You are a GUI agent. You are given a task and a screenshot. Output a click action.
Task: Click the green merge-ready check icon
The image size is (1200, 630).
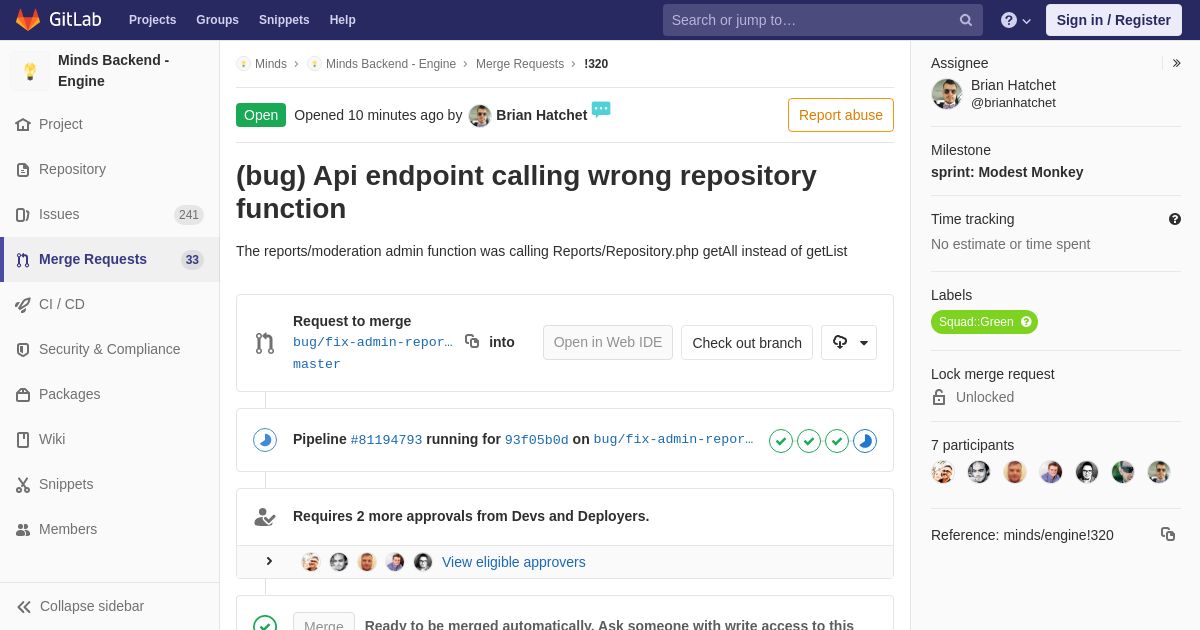point(265,624)
